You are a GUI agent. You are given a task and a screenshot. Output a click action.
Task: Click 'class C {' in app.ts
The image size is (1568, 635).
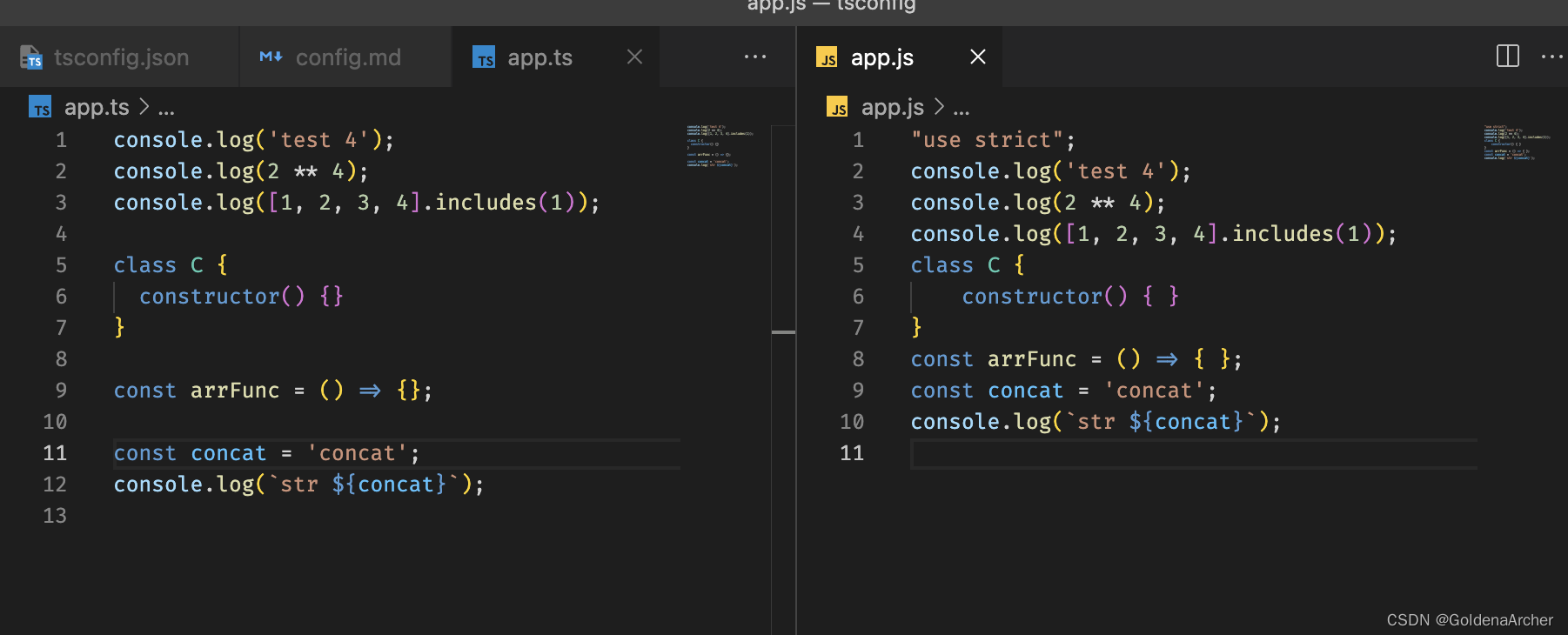click(171, 265)
